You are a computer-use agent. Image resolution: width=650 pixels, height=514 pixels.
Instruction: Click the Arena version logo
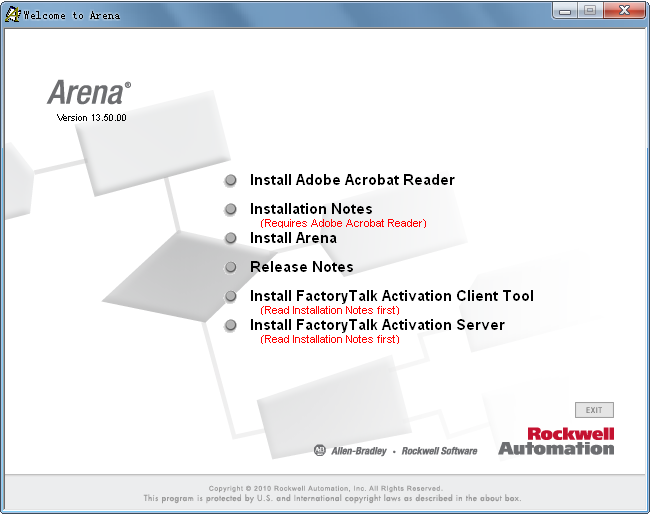coord(90,101)
